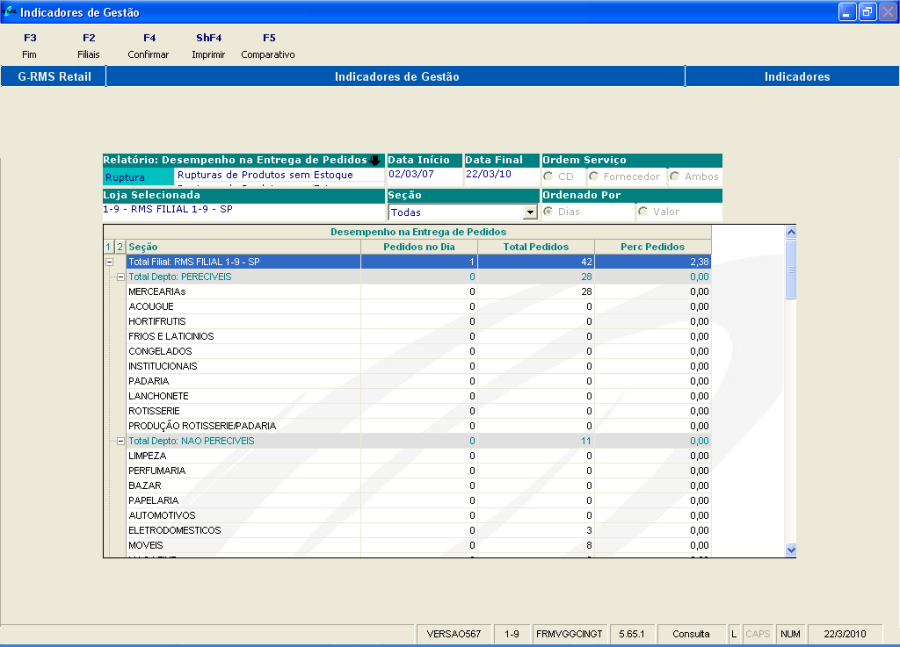Open the F5 Comparativo view
This screenshot has height=647, width=900.
(x=268, y=46)
